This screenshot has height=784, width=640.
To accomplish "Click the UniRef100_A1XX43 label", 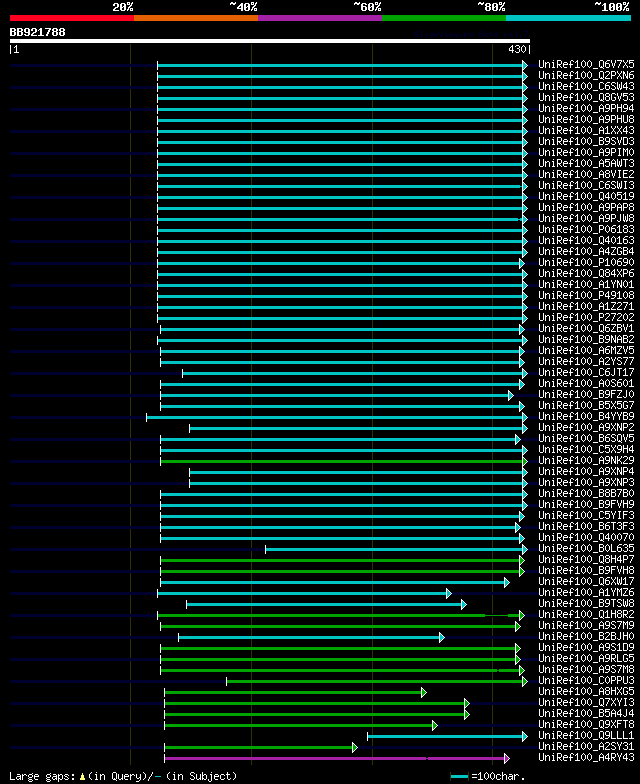I will 586,130.
